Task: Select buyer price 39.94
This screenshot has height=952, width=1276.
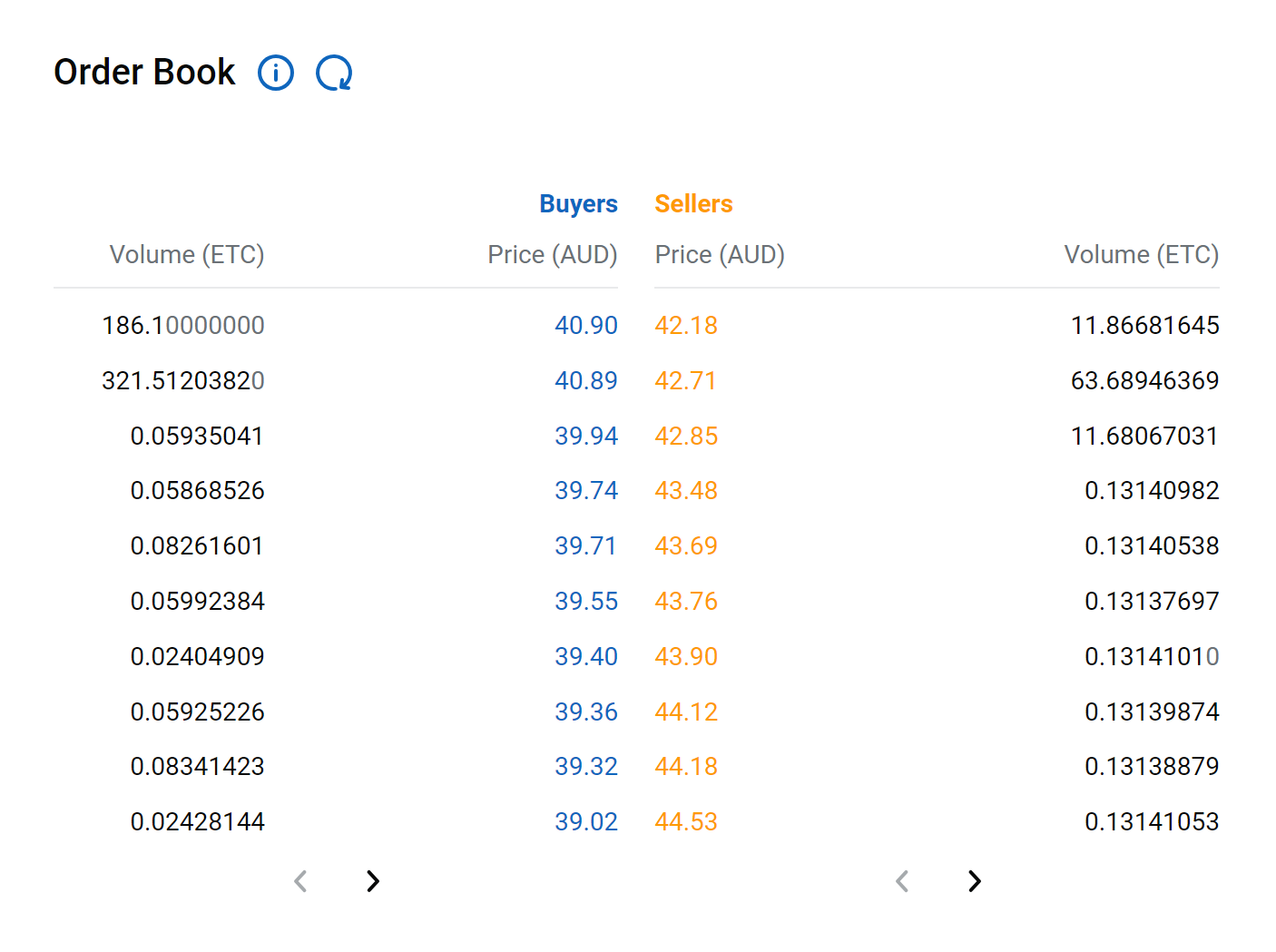Action: pyautogui.click(x=586, y=436)
